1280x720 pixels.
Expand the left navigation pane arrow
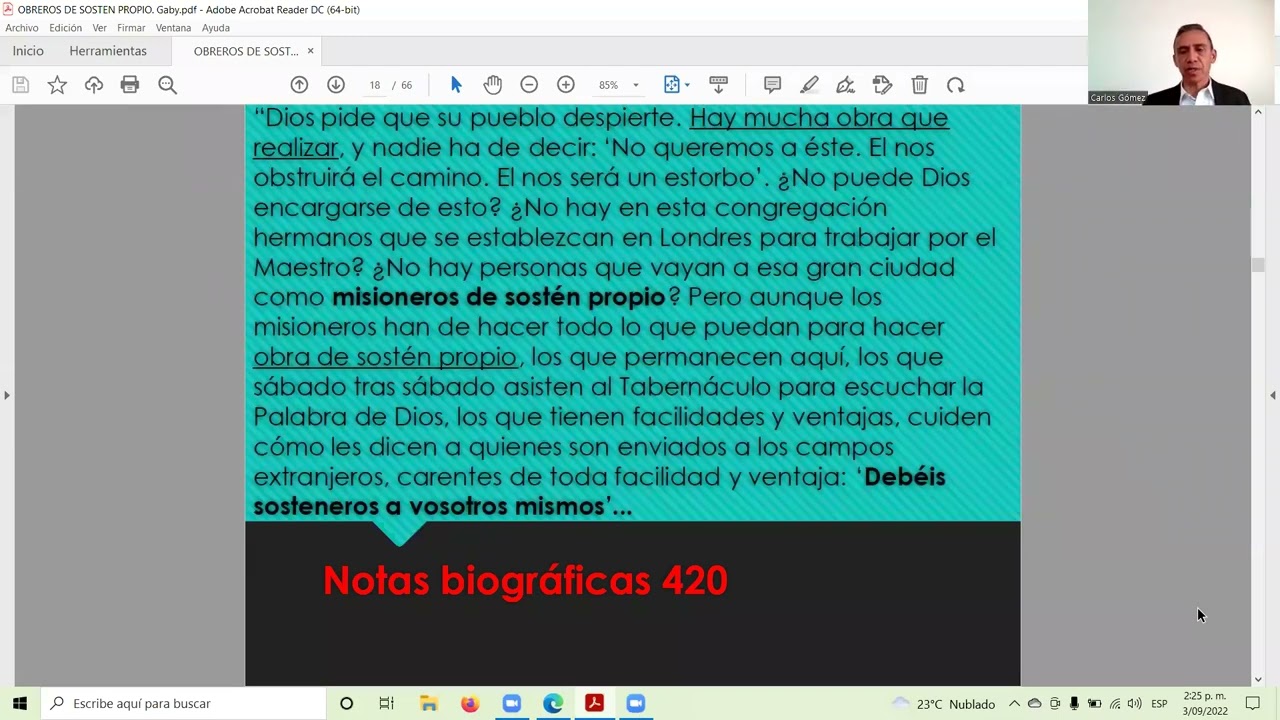pos(6,395)
